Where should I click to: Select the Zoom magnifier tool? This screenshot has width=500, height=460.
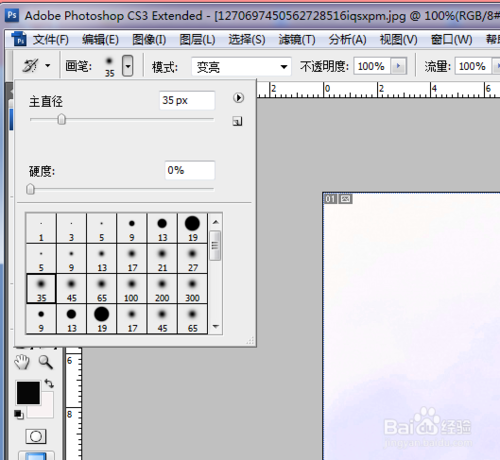(45, 362)
